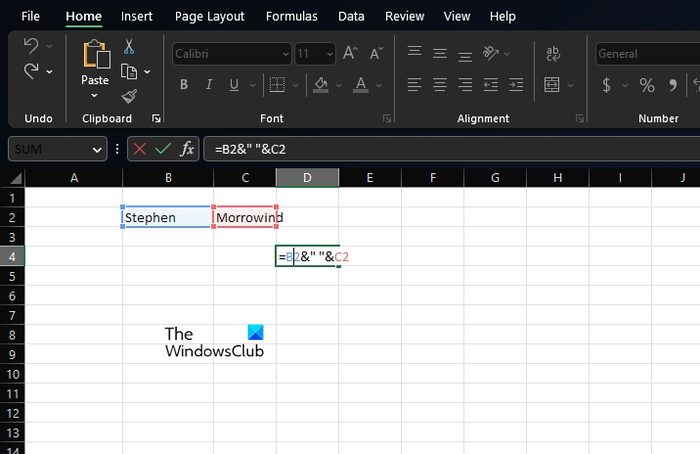Decrease font size with smaller A

[x=376, y=54]
